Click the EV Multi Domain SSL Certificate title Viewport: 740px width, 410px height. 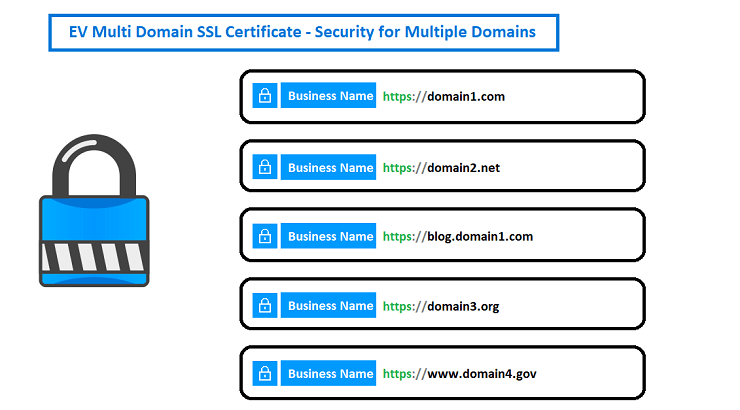click(x=302, y=32)
